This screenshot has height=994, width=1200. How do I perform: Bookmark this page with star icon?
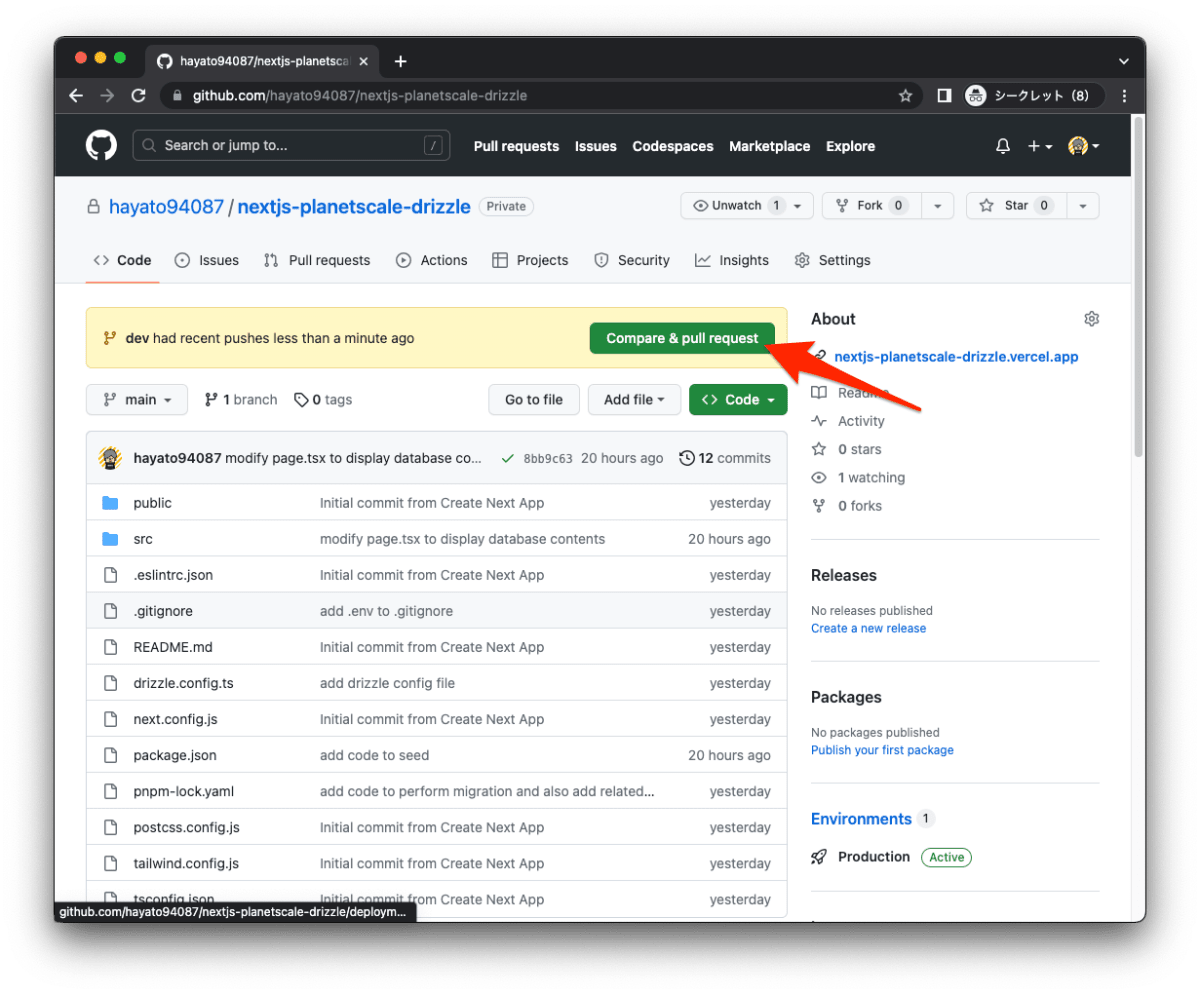coord(905,96)
